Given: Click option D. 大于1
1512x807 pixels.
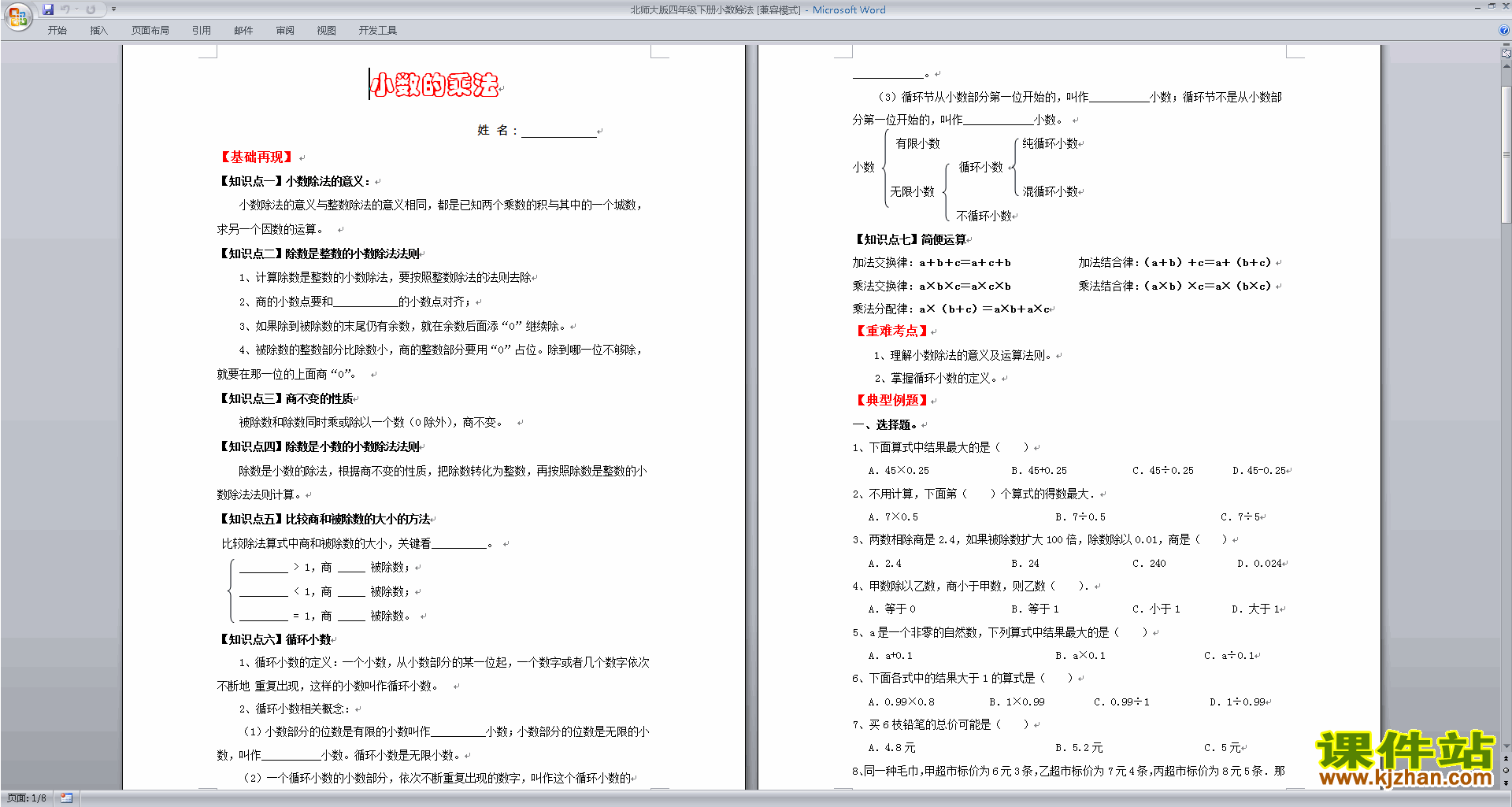Looking at the screenshot, I should point(1257,609).
